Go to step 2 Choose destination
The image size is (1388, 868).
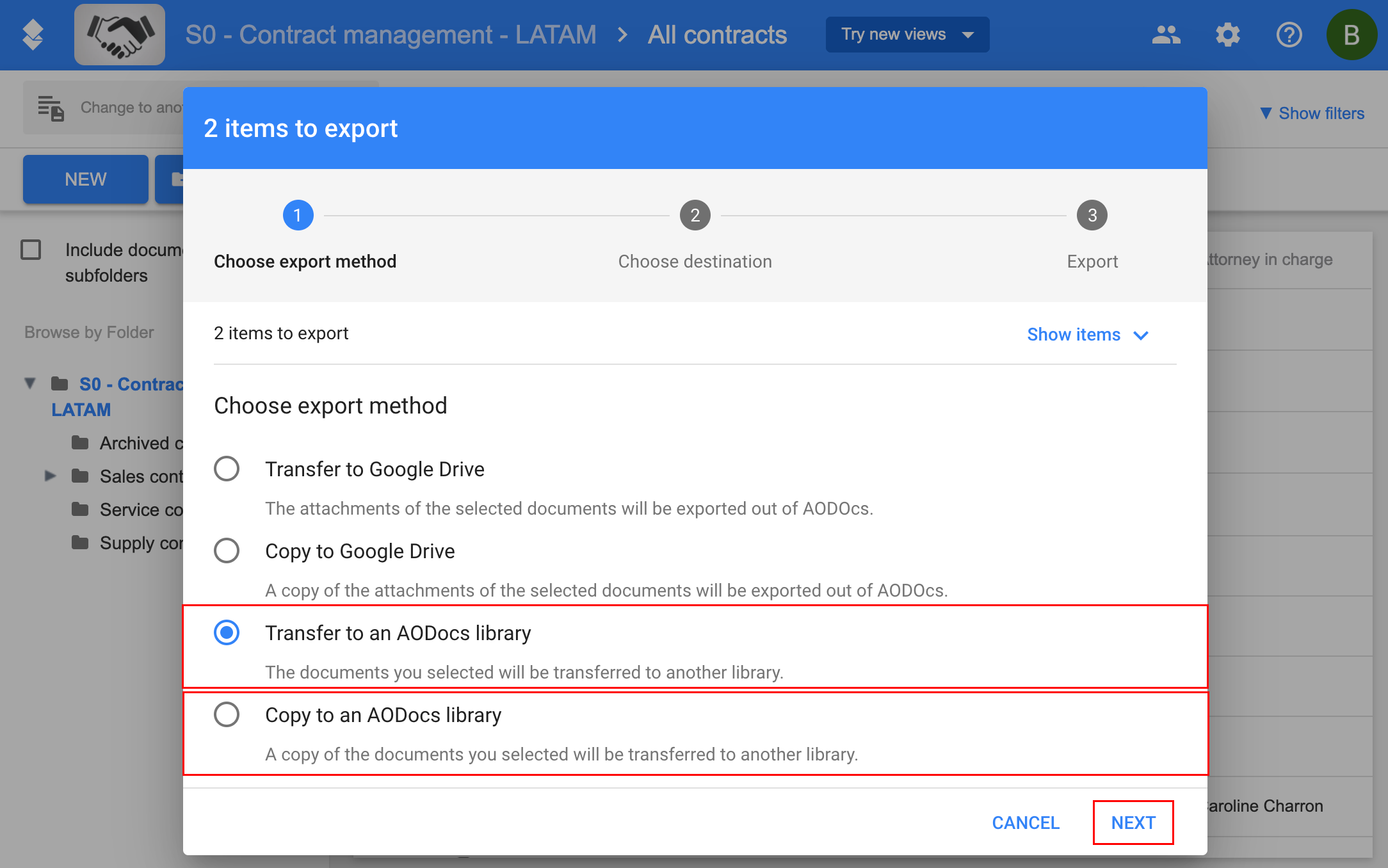695,216
